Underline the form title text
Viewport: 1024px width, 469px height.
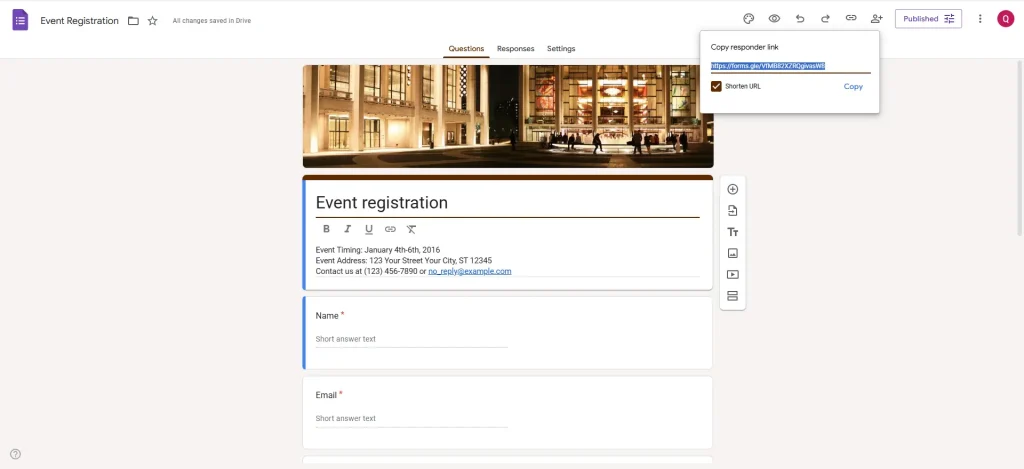coord(368,229)
